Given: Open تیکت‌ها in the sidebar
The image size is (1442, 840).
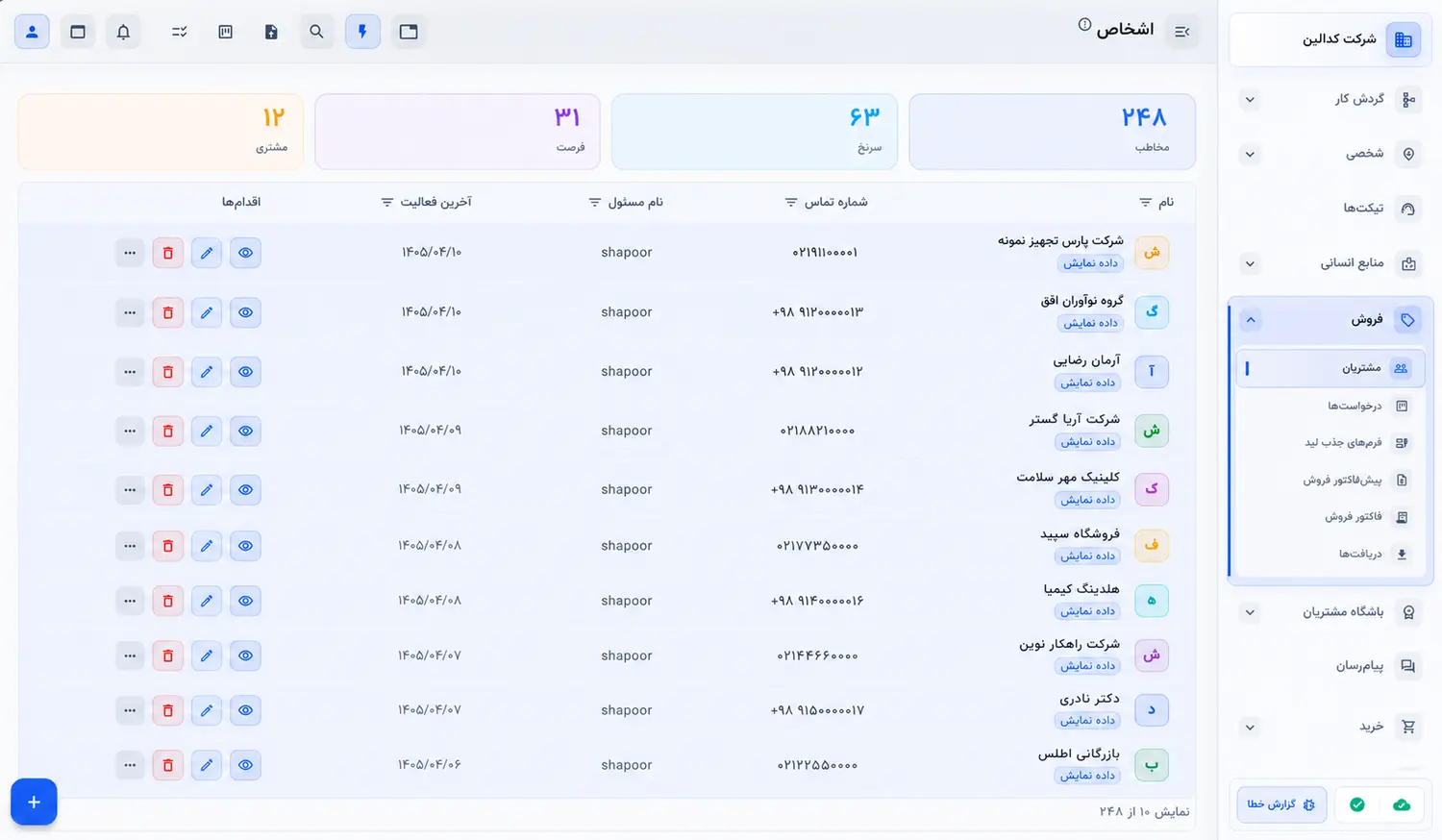Looking at the screenshot, I should click(1329, 209).
